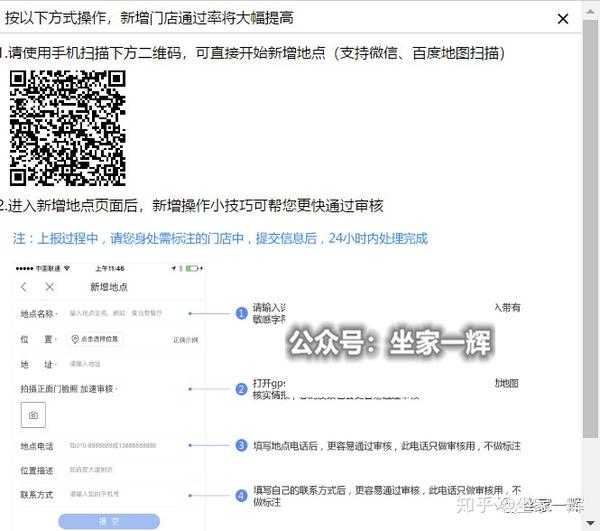Close the dialog with the X button
600x531 pixels.
[x=562, y=18]
